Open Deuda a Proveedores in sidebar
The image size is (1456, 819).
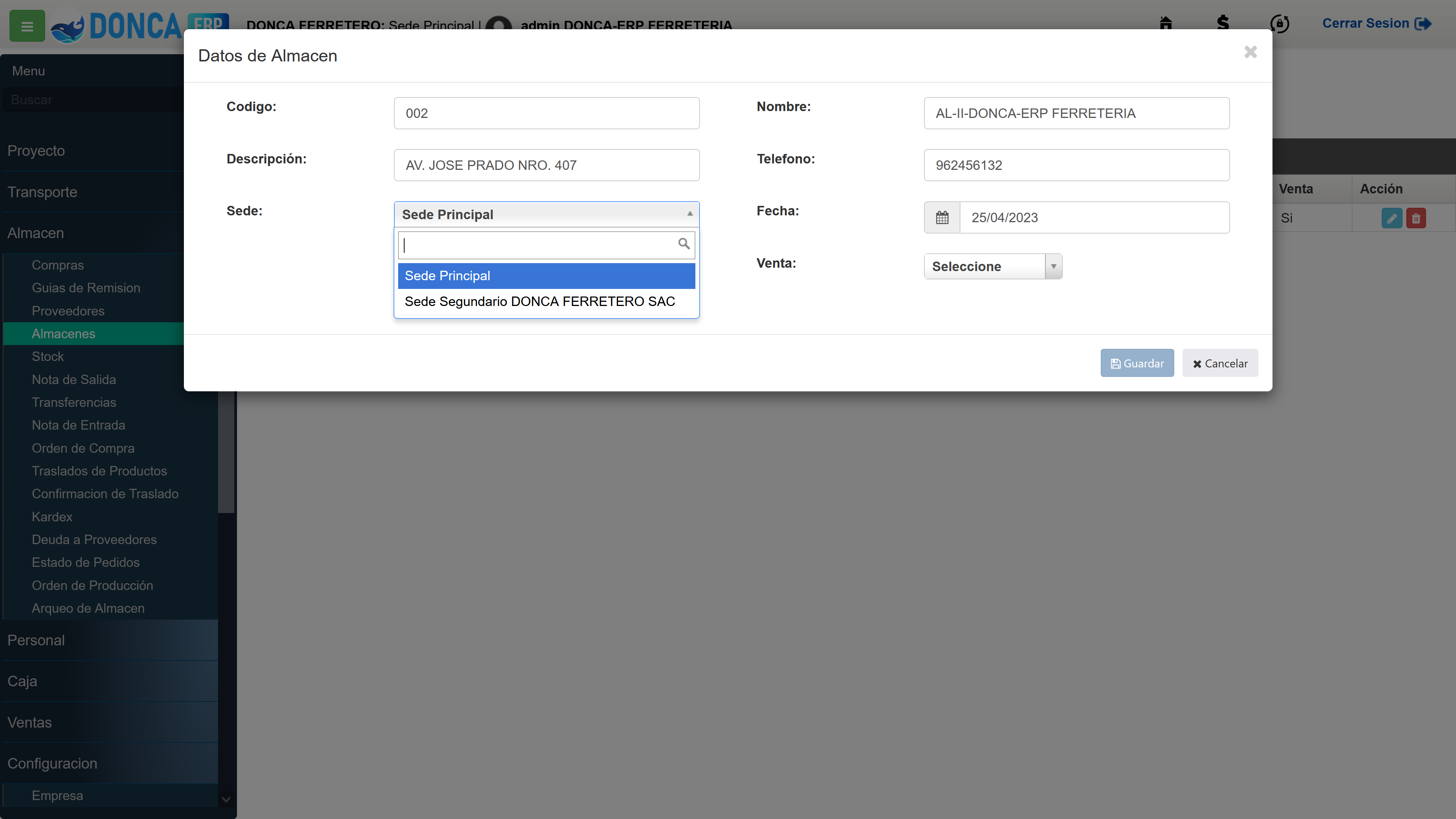94,539
